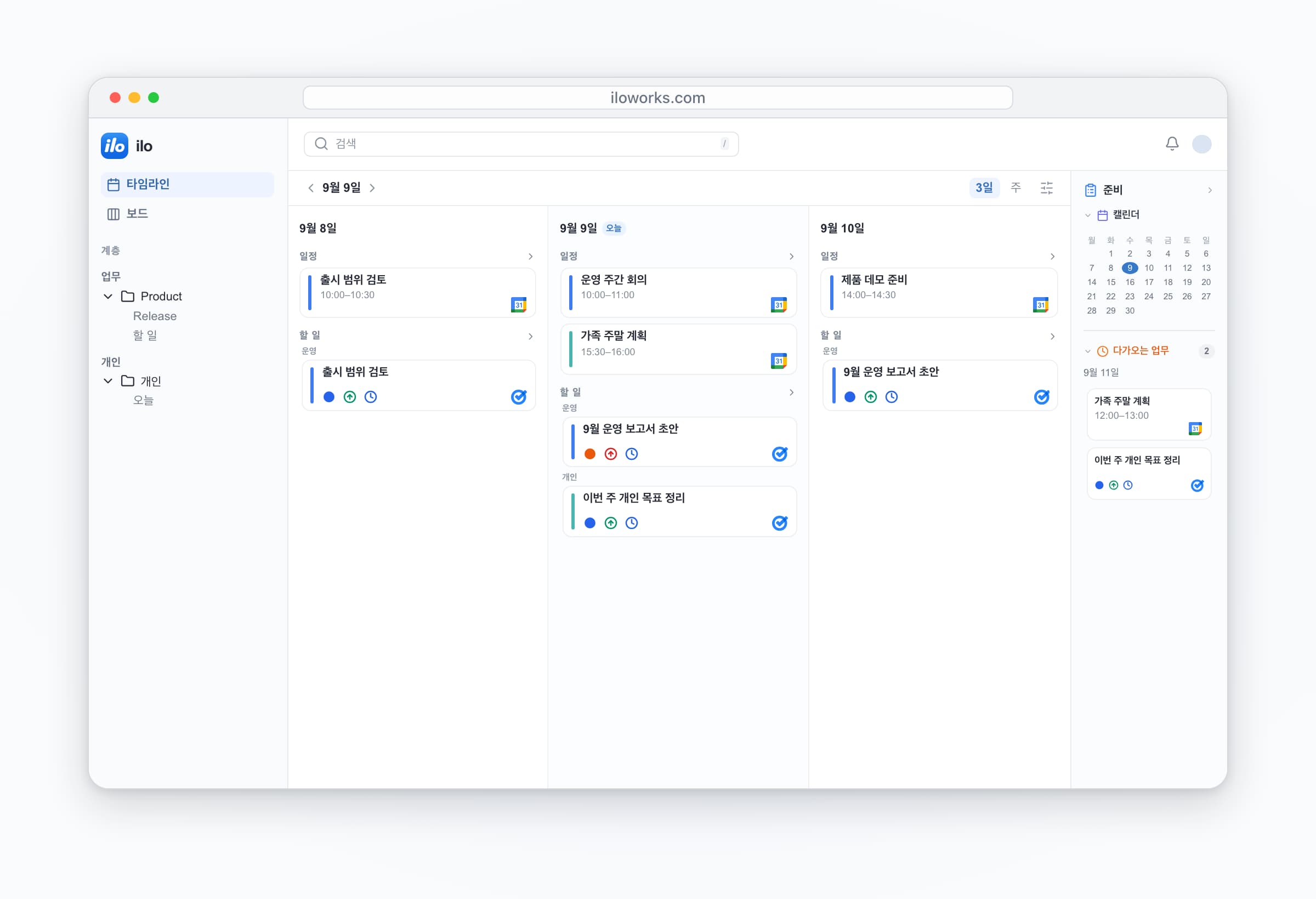Open the user profile avatar
Viewport: 1316px width, 899px height.
(1201, 144)
